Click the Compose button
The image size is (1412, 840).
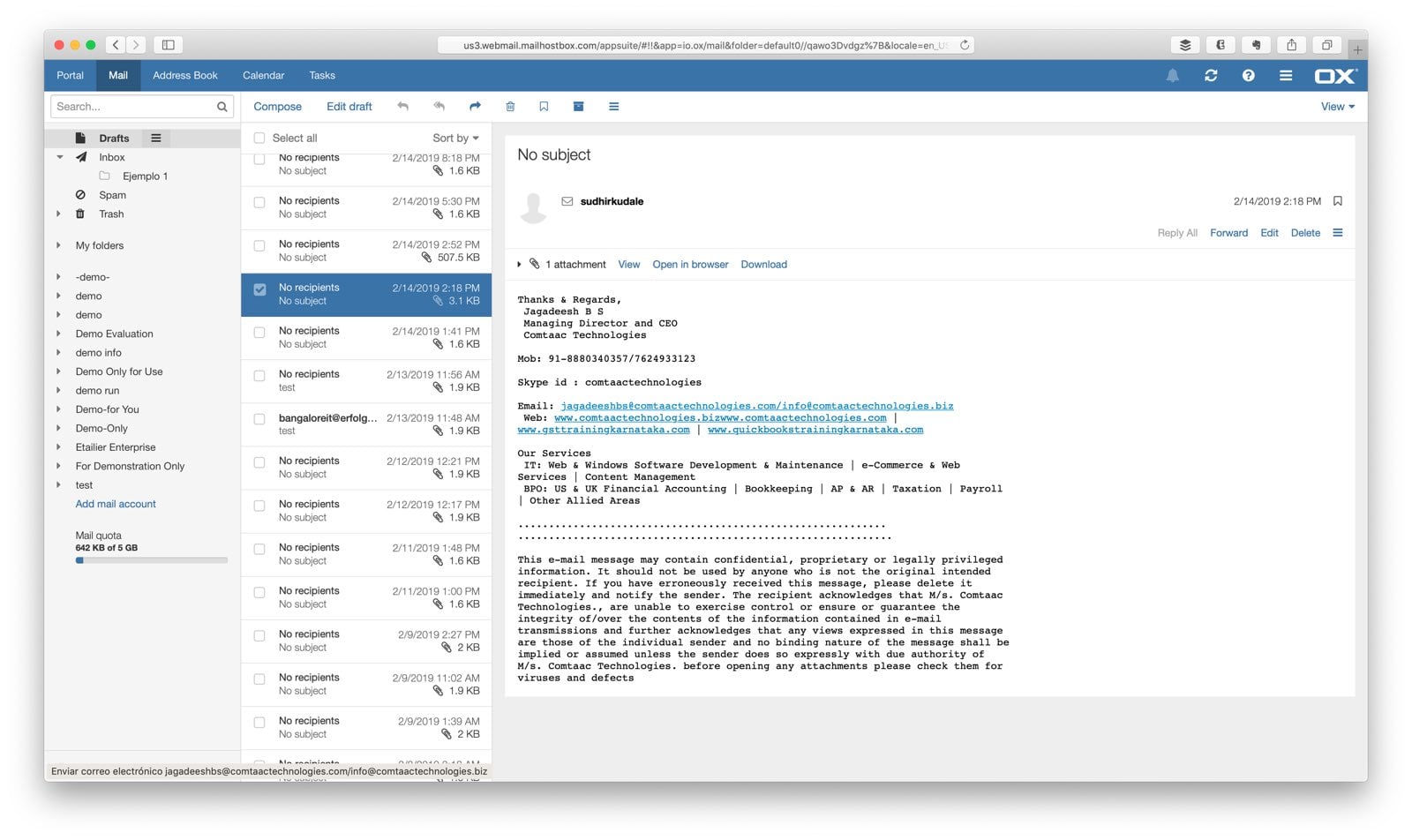(277, 107)
